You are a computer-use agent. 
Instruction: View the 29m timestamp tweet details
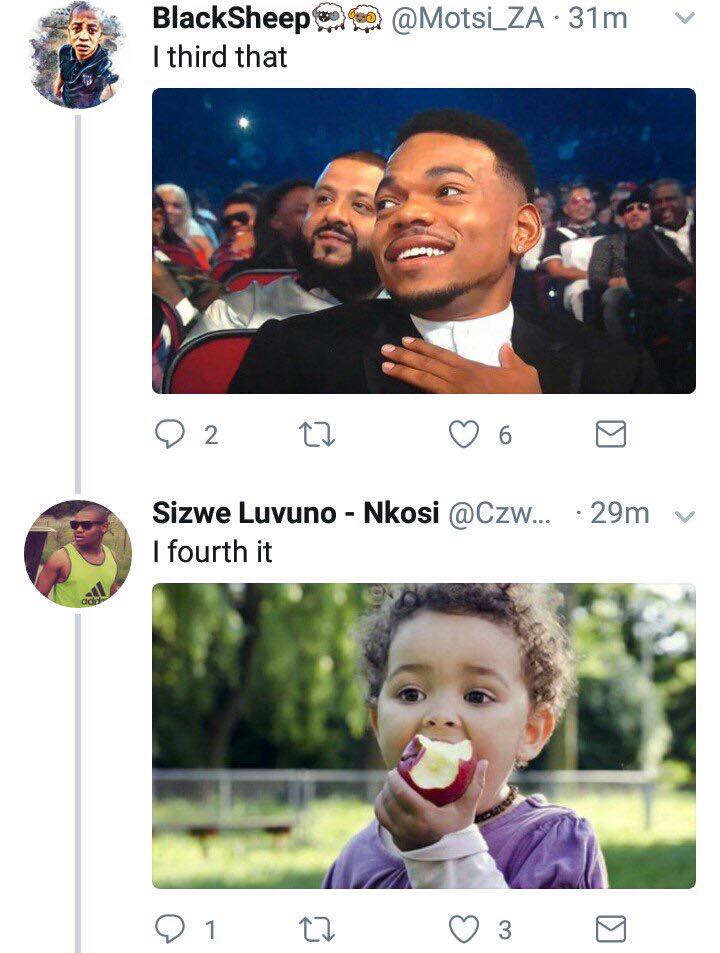620,514
